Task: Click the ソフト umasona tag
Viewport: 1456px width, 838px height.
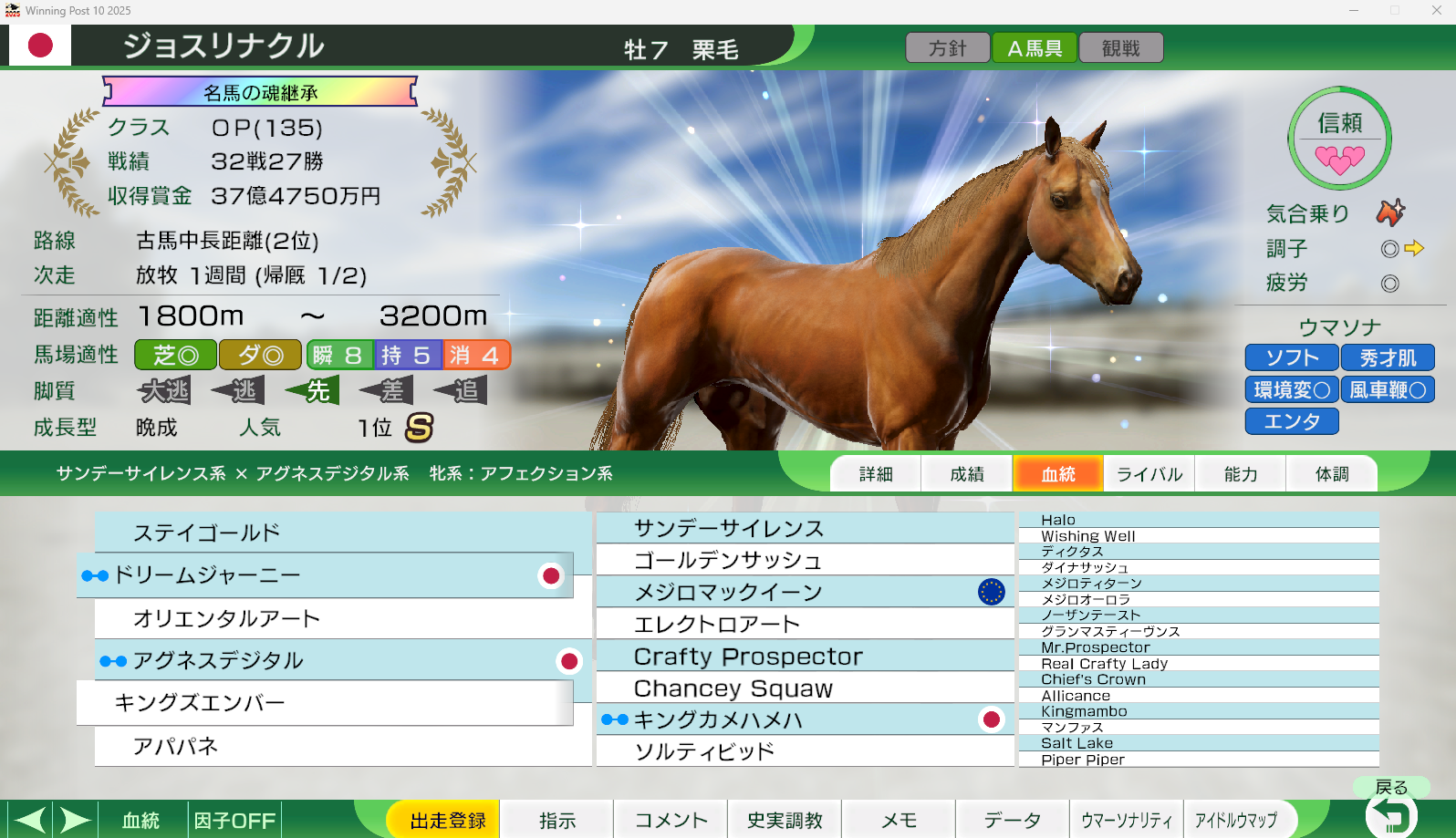Action: pyautogui.click(x=1292, y=357)
